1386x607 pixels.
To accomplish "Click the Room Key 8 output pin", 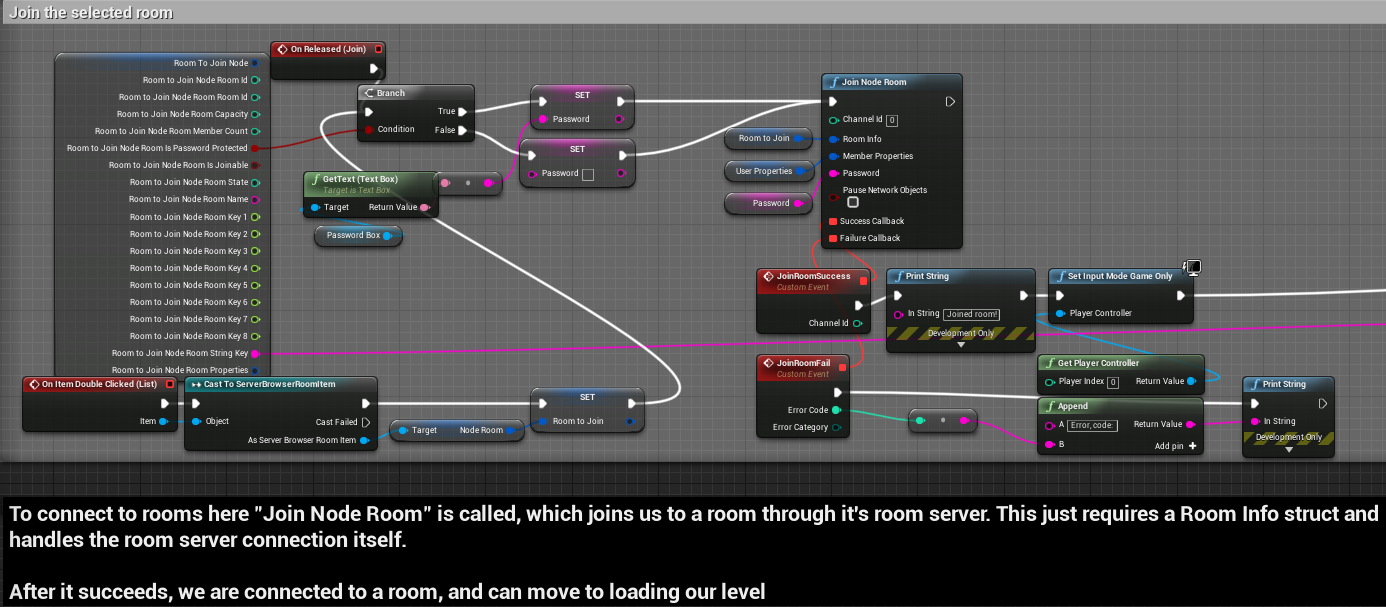I will (x=255, y=336).
